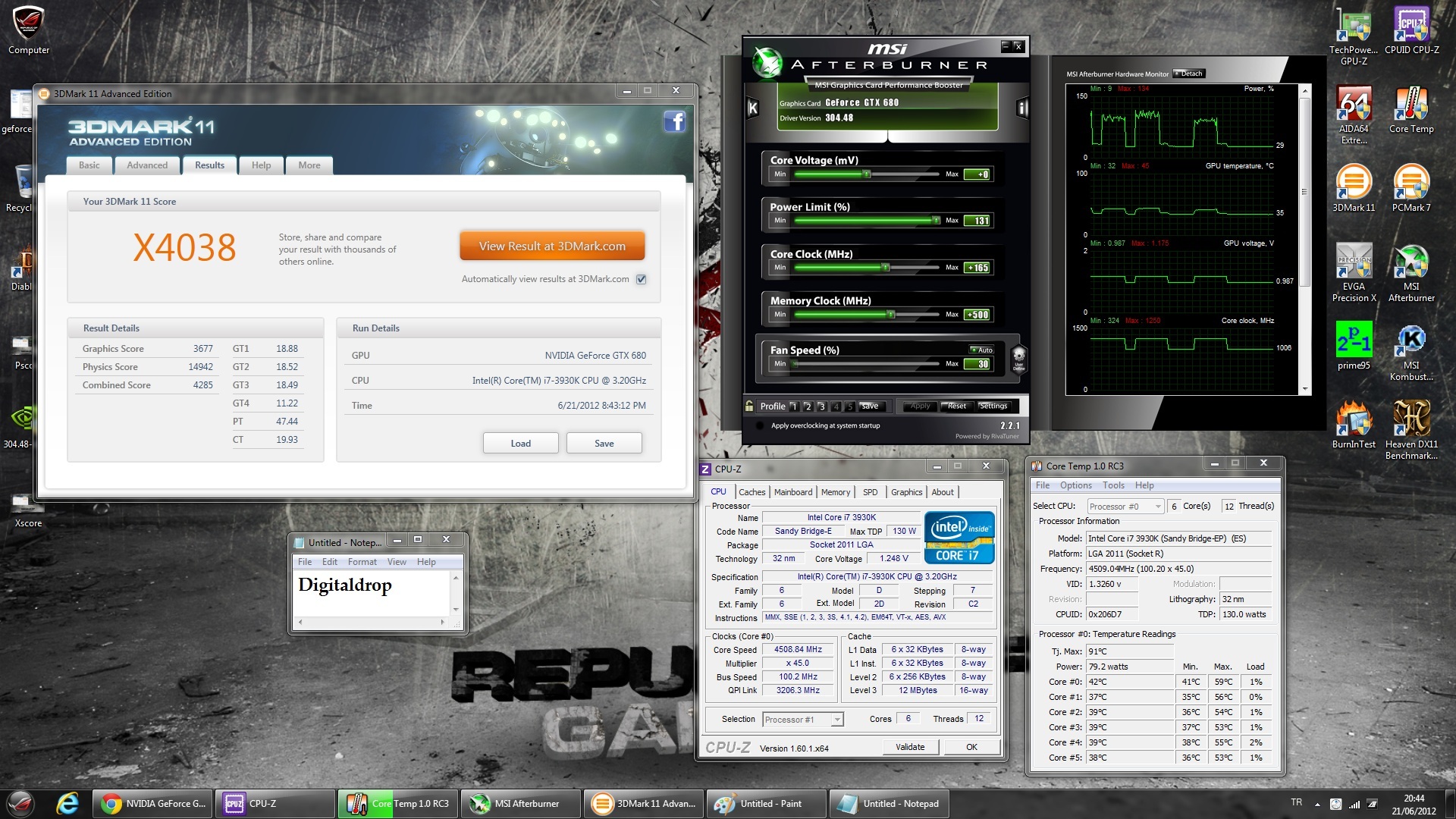
Task: Click the Memory Clock +500 value box
Action: [977, 315]
